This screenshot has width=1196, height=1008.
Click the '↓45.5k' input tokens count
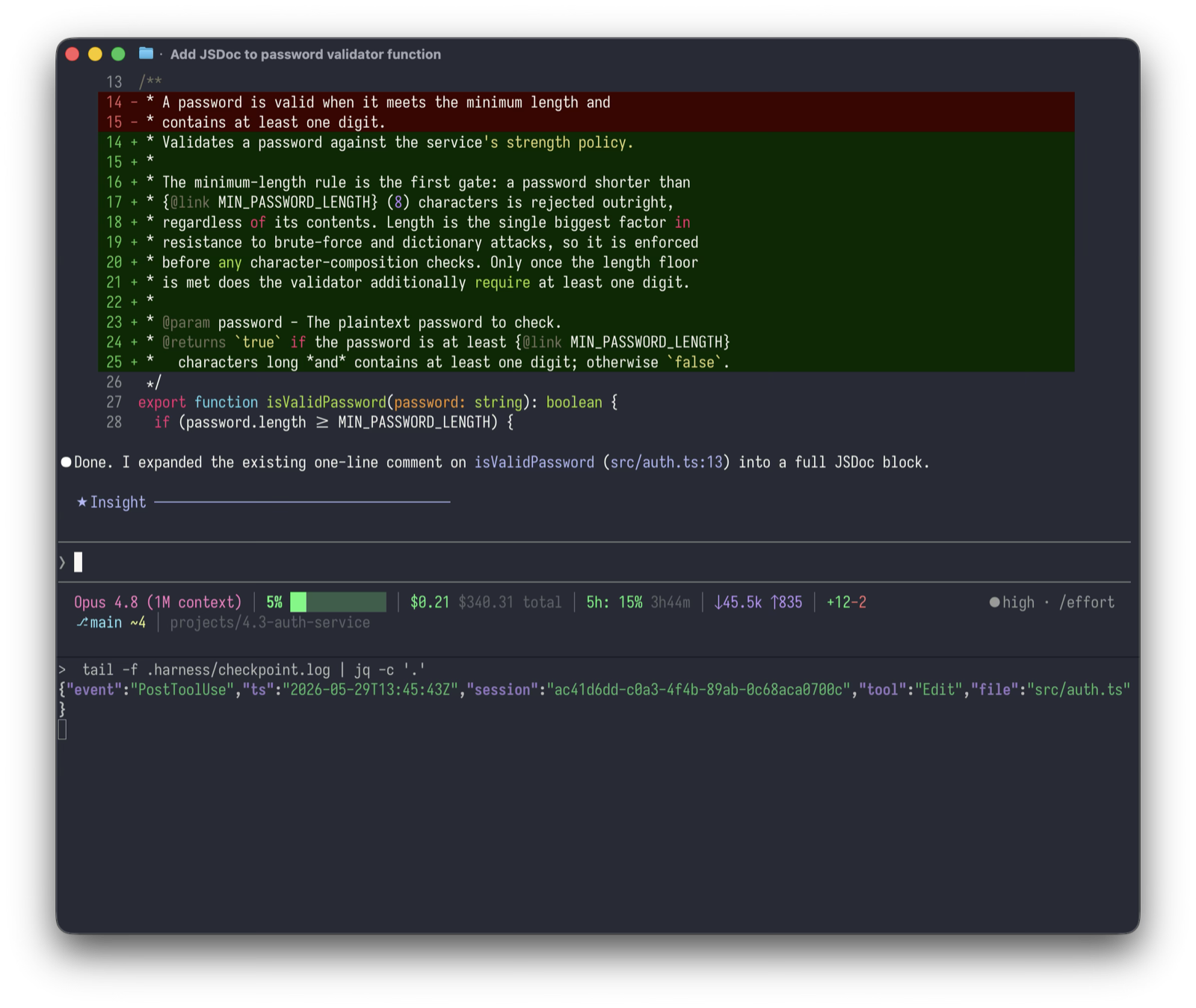pos(738,602)
